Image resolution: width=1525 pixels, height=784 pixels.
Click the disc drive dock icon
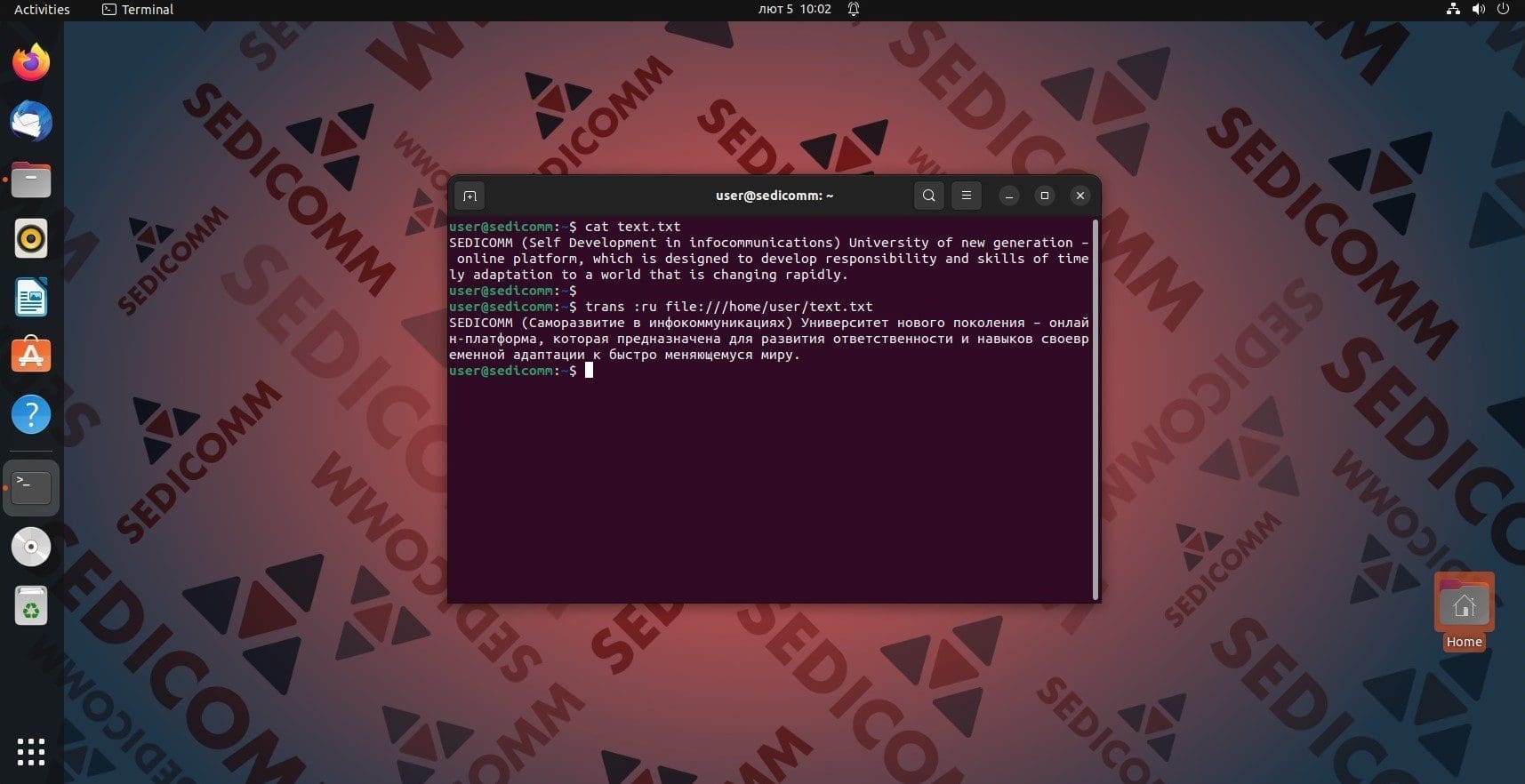[x=31, y=547]
